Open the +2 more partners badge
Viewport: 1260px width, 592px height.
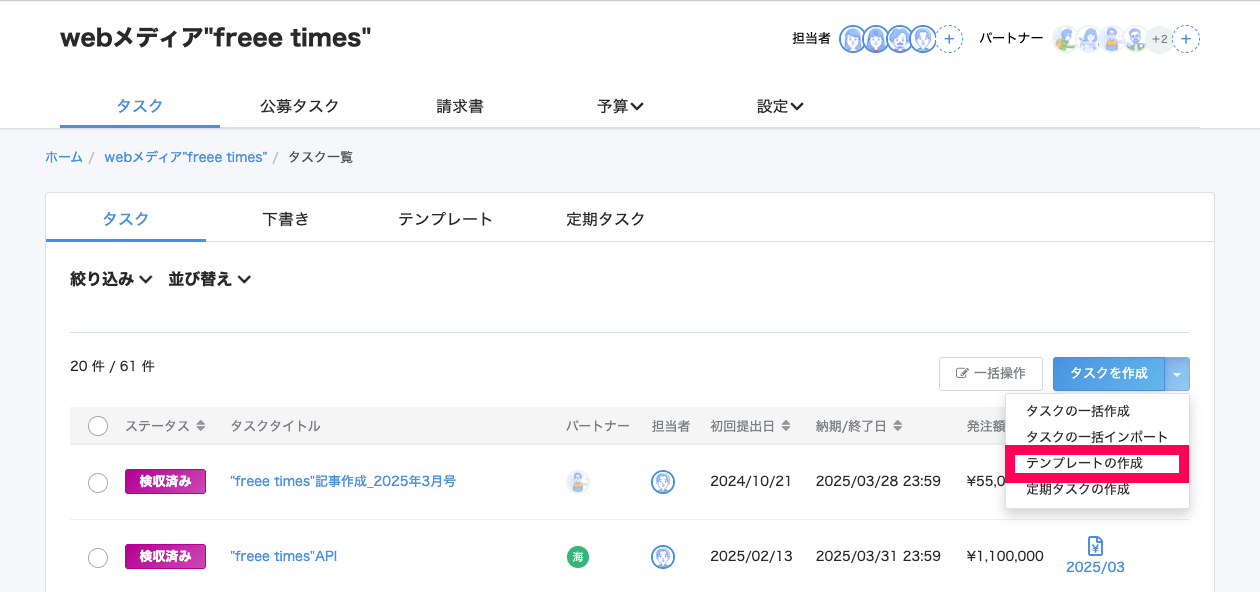[x=1160, y=39]
